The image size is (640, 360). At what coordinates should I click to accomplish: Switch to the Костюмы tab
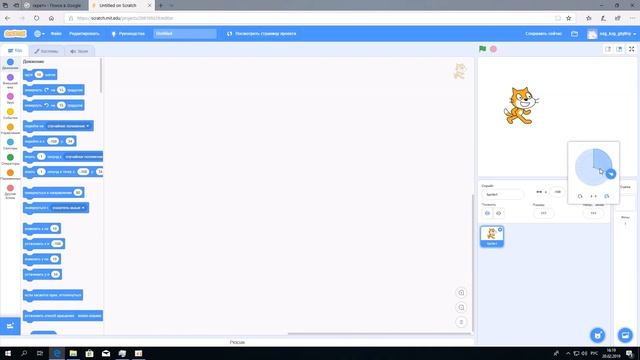(47, 51)
